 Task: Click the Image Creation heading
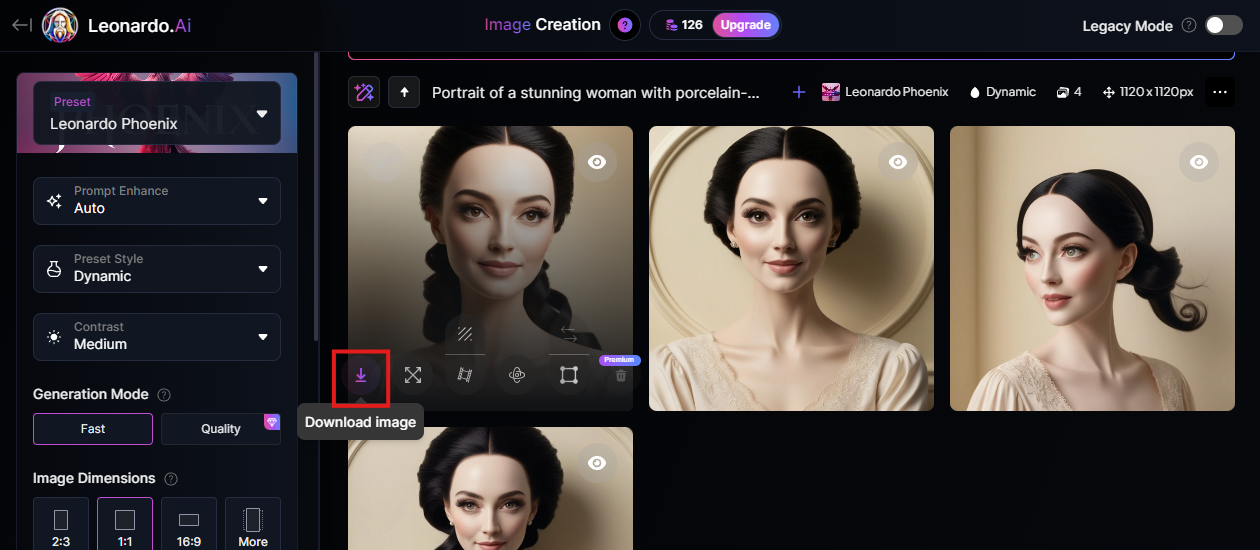coord(543,25)
